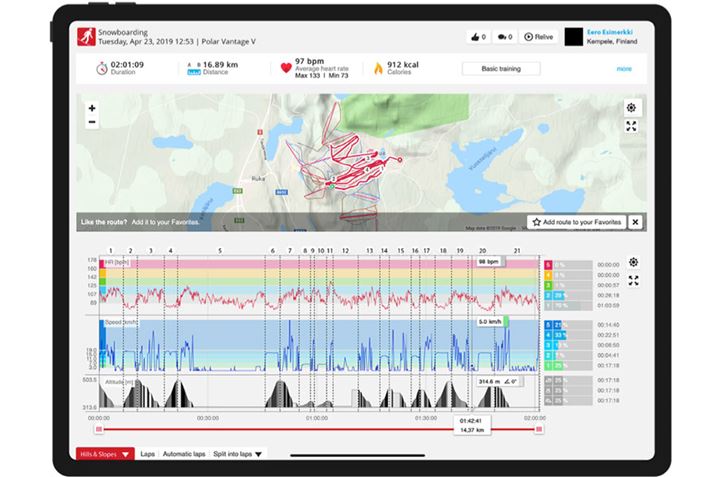Expand the map to fullscreen
Screen dimensions: 715x477
[x=632, y=126]
